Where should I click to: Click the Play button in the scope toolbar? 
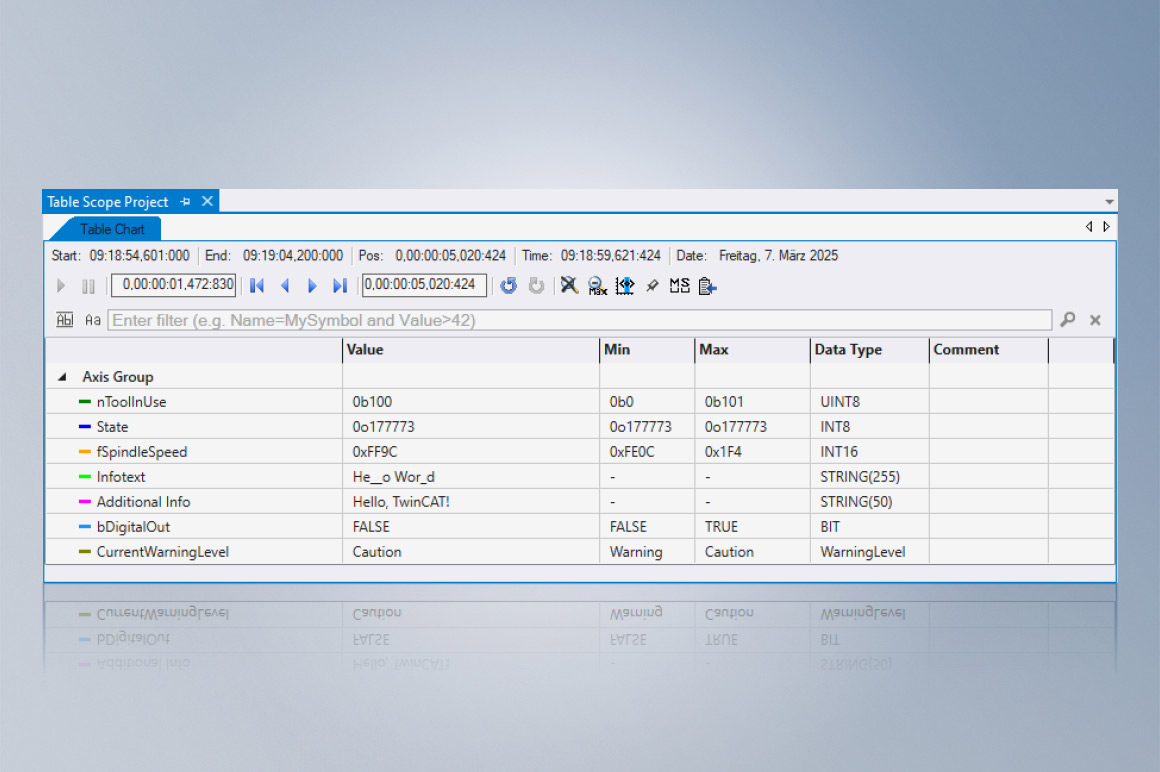[x=61, y=286]
